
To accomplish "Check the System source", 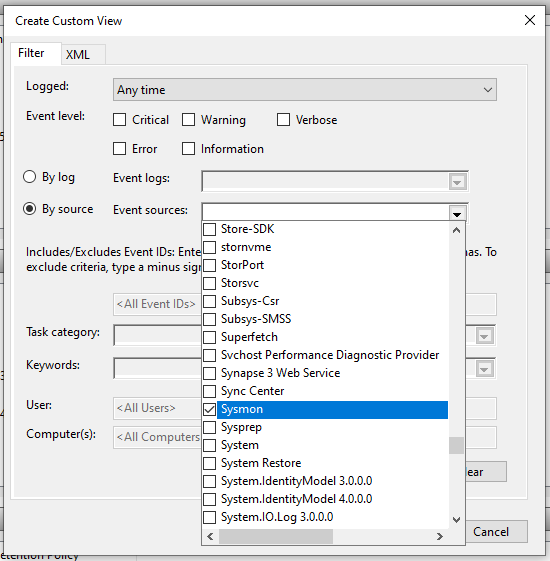I will click(x=210, y=445).
